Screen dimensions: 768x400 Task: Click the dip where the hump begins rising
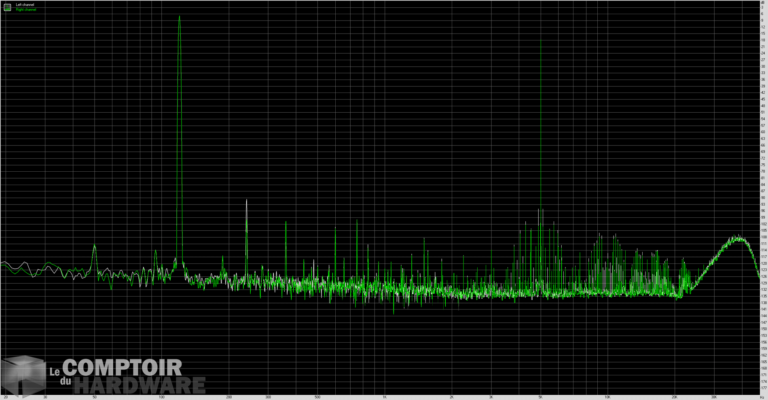[x=681, y=294]
